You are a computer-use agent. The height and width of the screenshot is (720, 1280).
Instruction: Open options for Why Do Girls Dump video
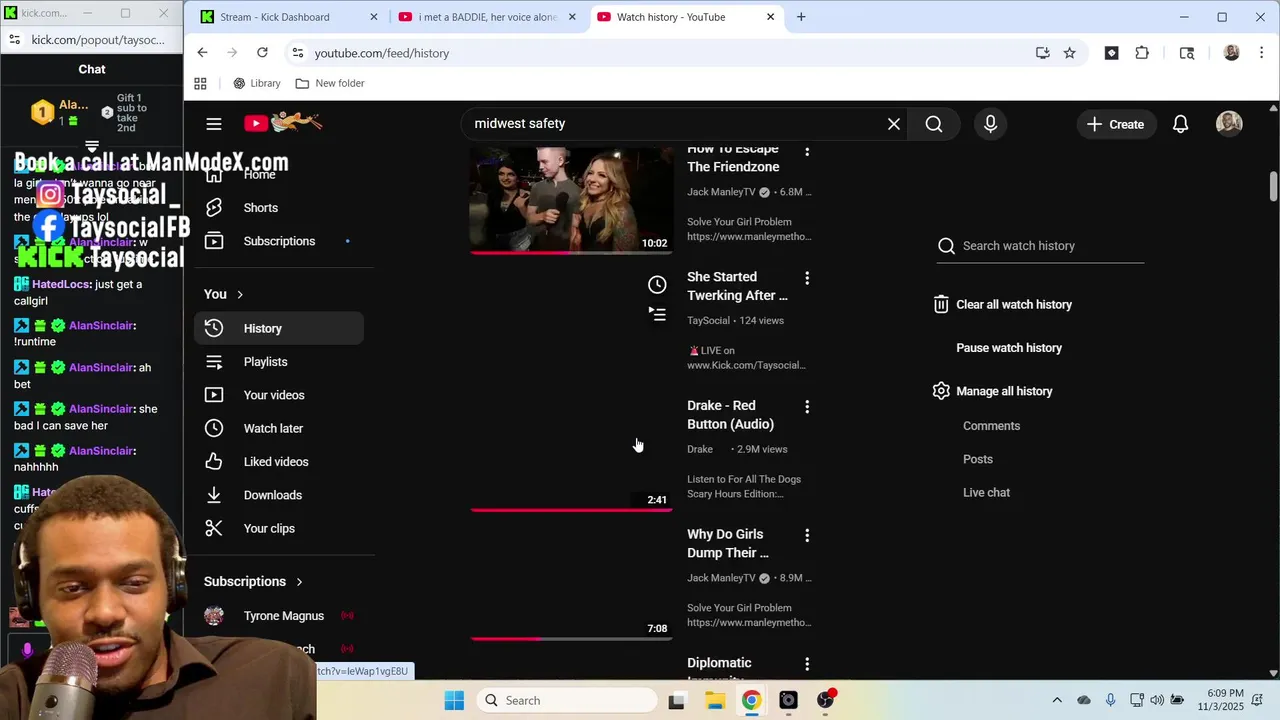[x=807, y=536]
